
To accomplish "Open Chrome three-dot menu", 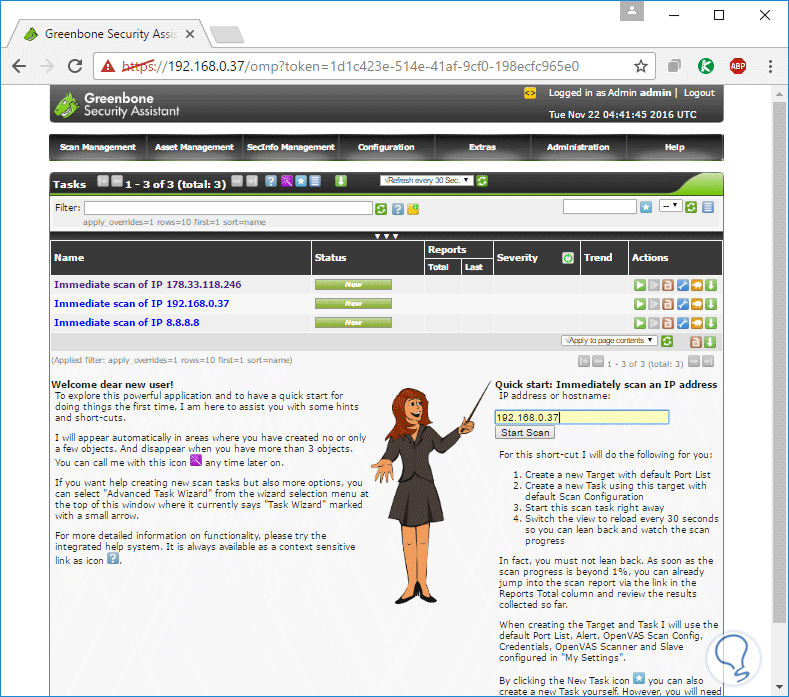I will 770,66.
